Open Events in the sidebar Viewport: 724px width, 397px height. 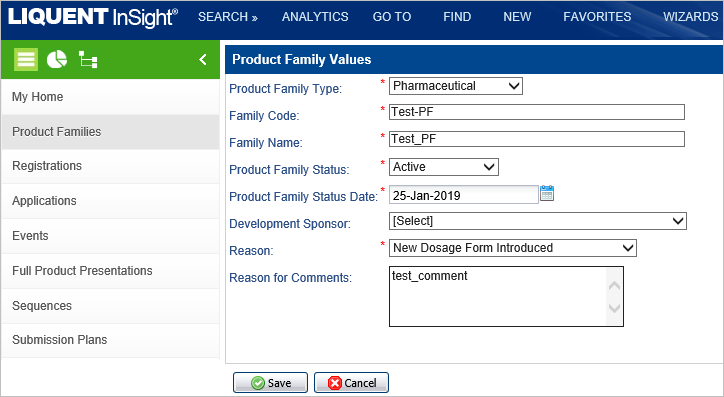click(x=110, y=236)
